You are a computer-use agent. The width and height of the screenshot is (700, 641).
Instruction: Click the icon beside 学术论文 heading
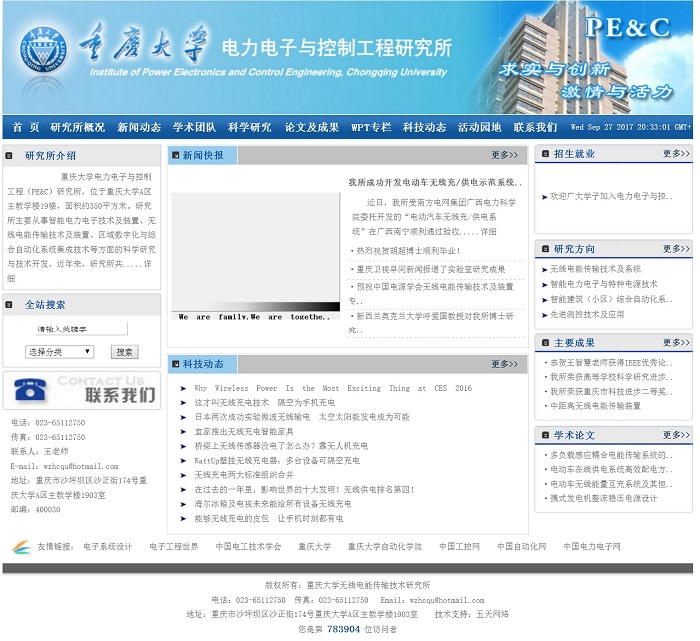tap(545, 435)
